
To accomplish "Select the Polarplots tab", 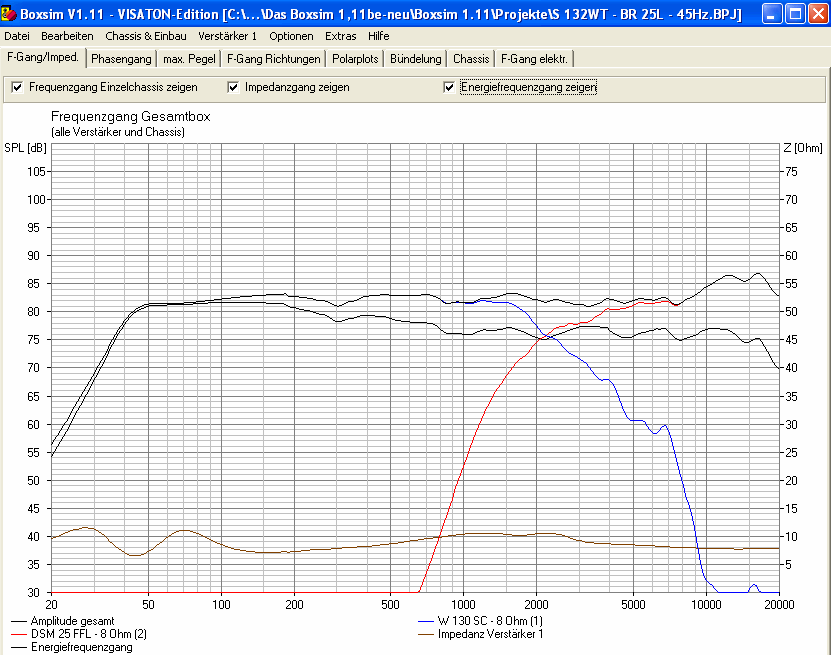I will tap(355, 59).
